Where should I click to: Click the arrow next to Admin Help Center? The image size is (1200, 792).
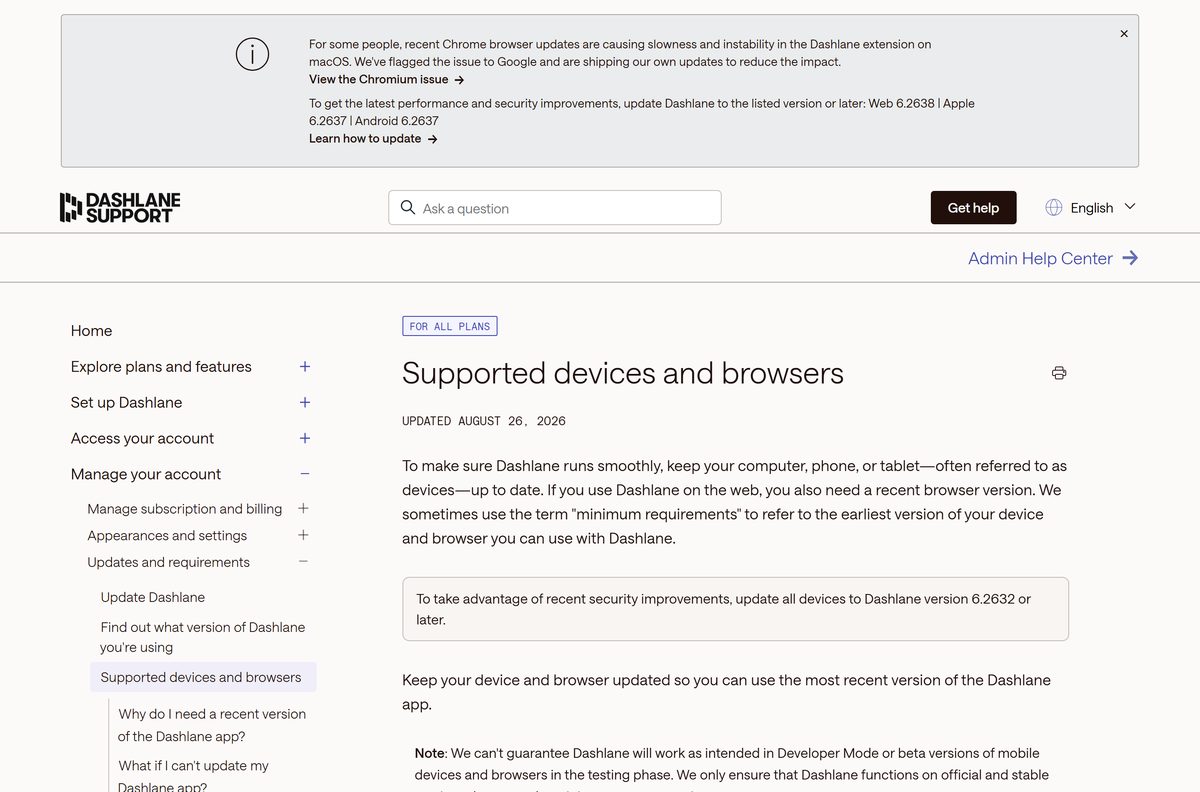(x=1130, y=258)
